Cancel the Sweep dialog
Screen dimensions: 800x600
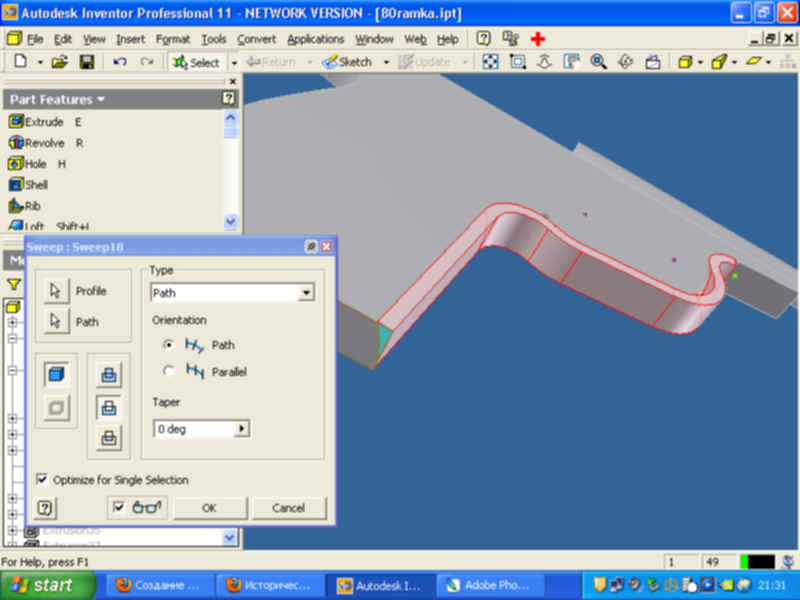[x=288, y=508]
